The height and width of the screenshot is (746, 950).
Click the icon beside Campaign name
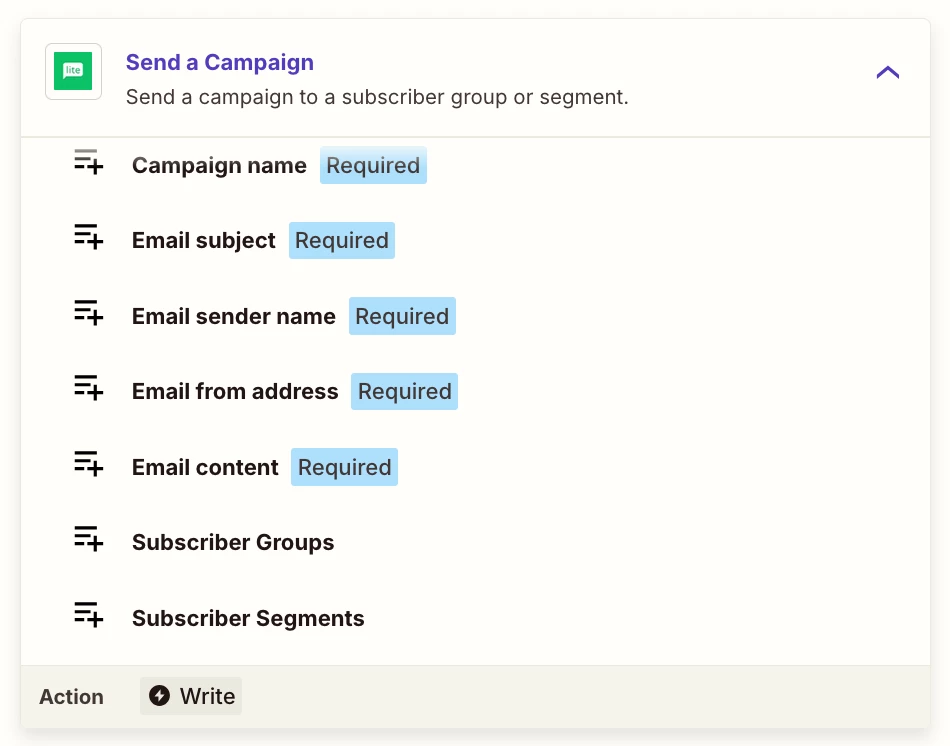click(x=89, y=162)
